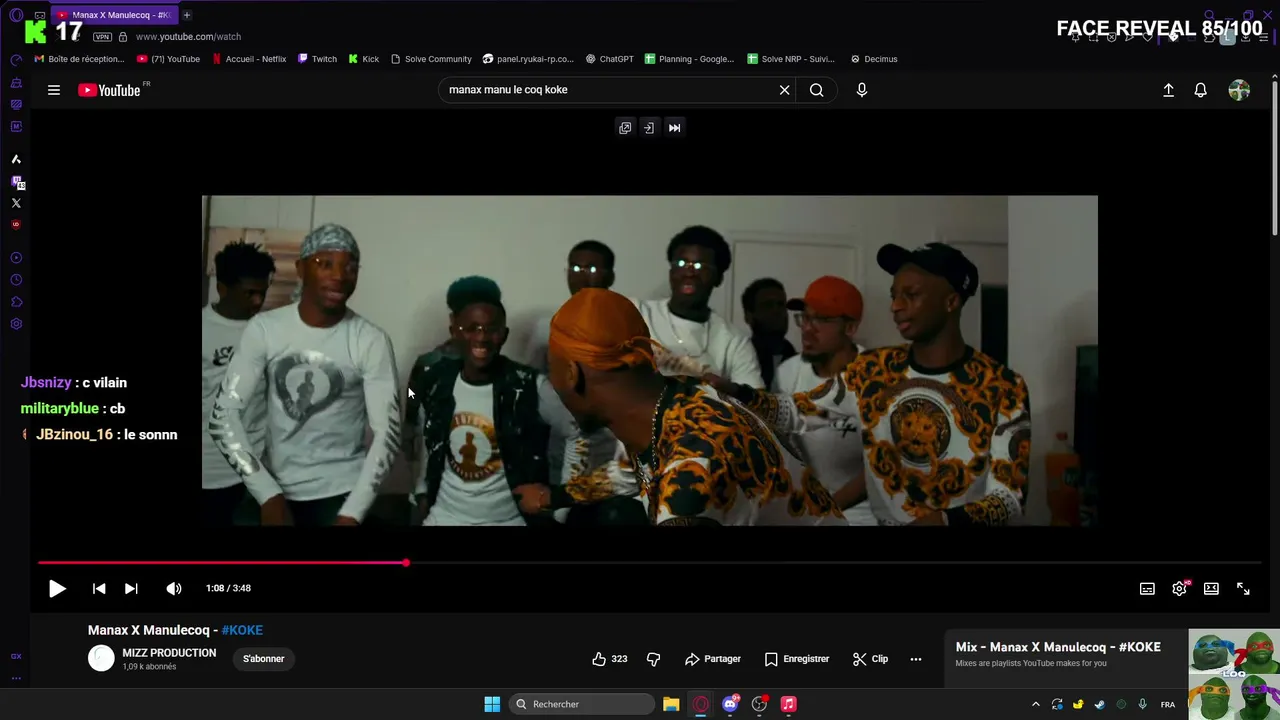The height and width of the screenshot is (720, 1280).
Task: Open the Mix - Manax X Manulecoq playlist title
Action: (x=1058, y=647)
